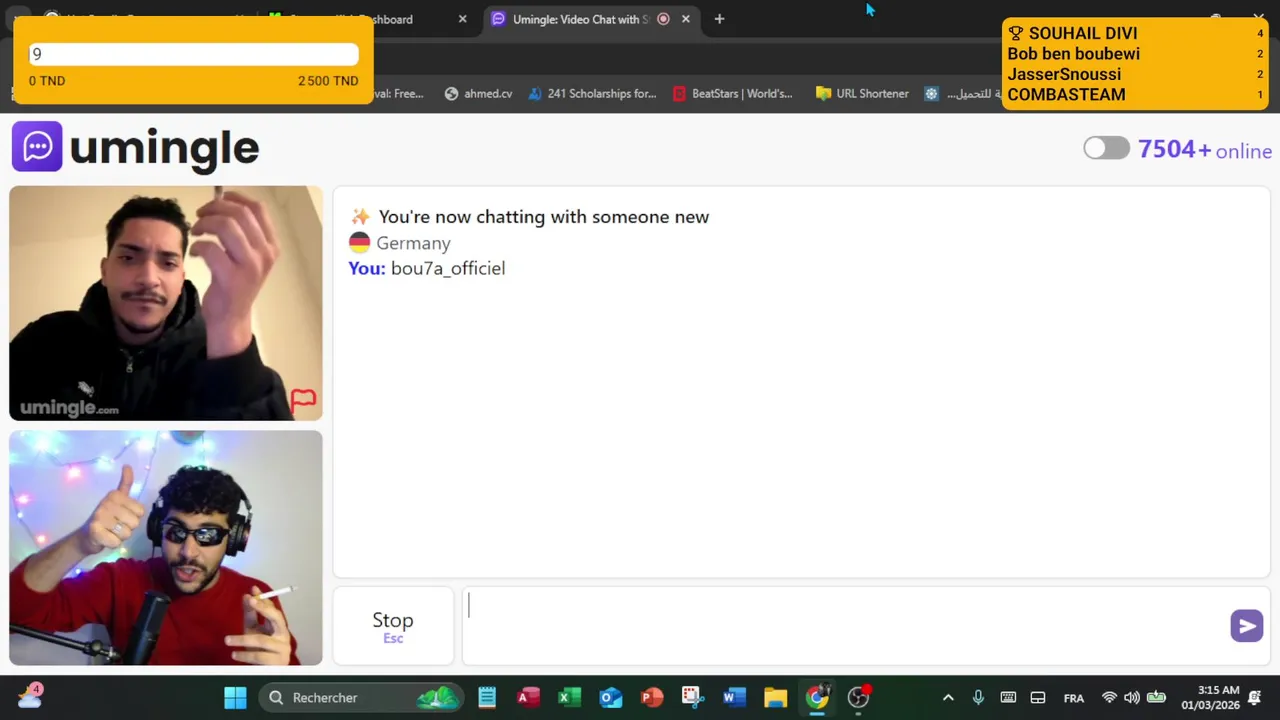Click the stranger's video feed
The image size is (1280, 720).
[166, 303]
